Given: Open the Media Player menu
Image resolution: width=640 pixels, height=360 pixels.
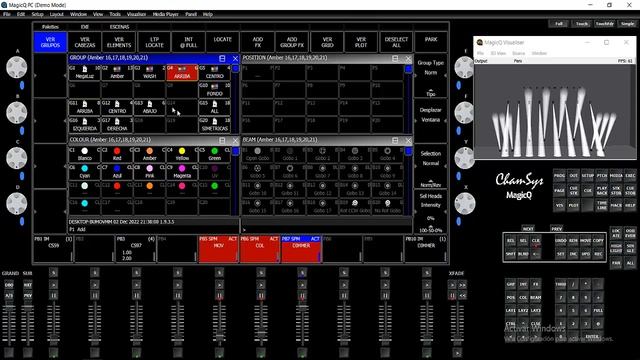Looking at the screenshot, I should 166,14.
